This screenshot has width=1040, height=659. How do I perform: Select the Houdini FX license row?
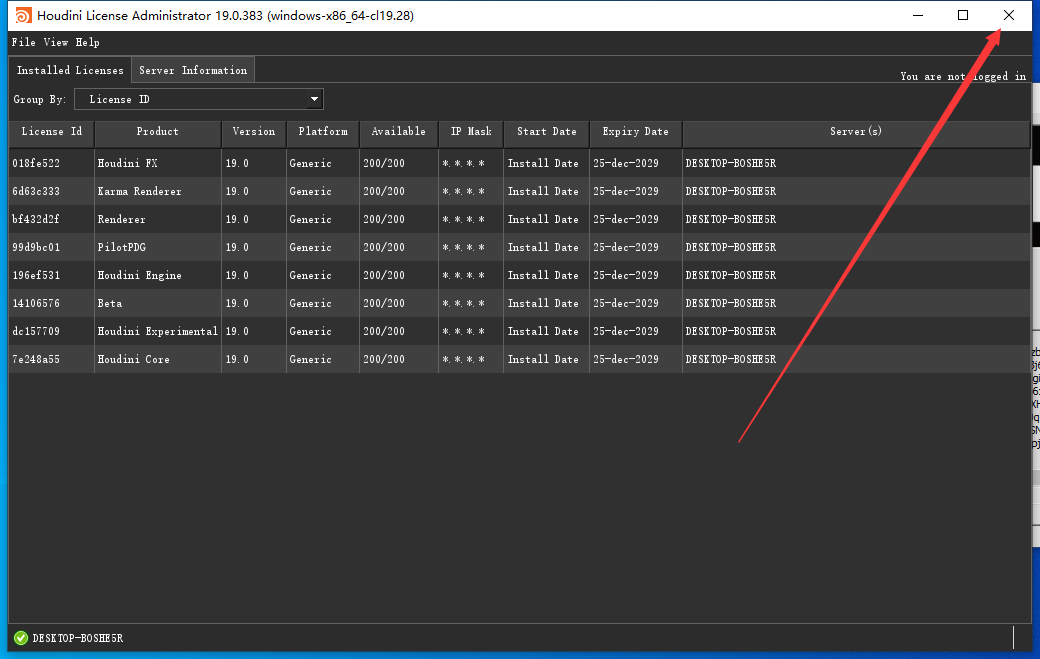point(127,163)
